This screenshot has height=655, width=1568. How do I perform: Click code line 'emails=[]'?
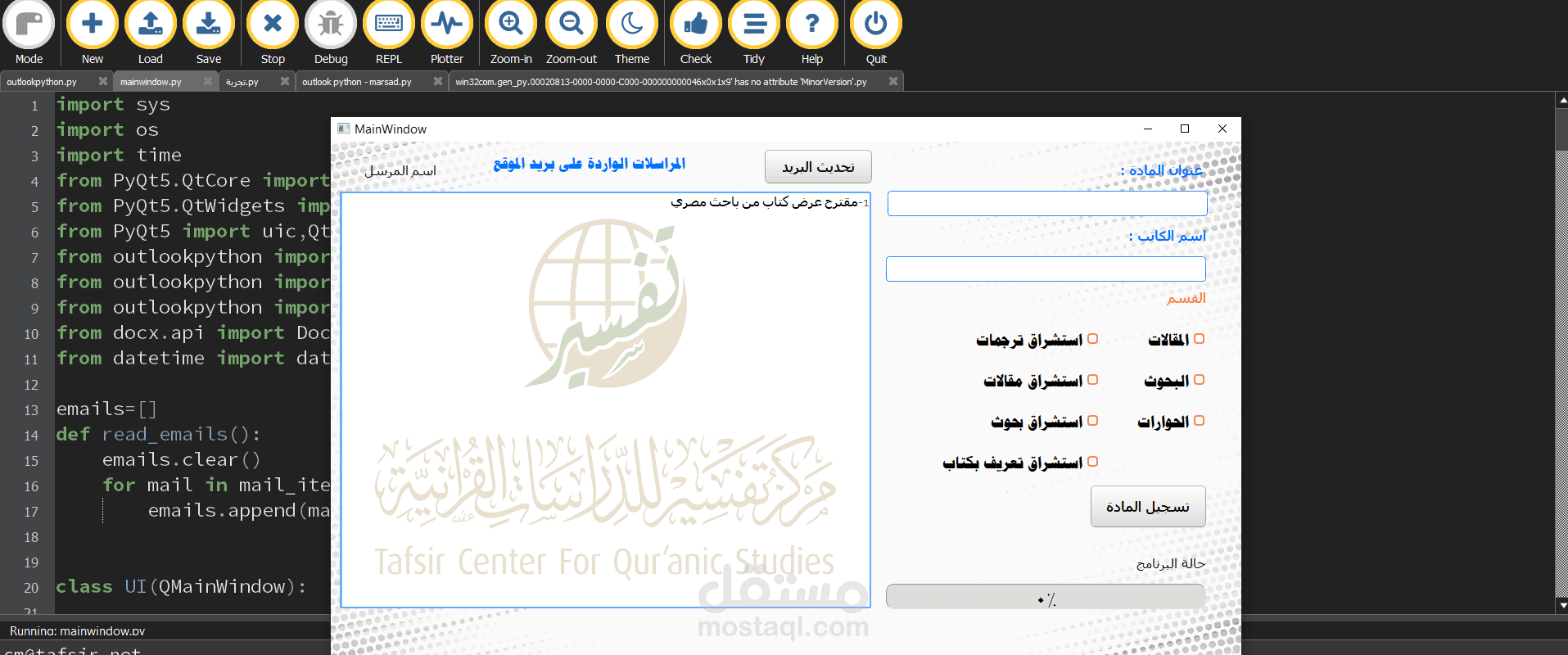[106, 409]
